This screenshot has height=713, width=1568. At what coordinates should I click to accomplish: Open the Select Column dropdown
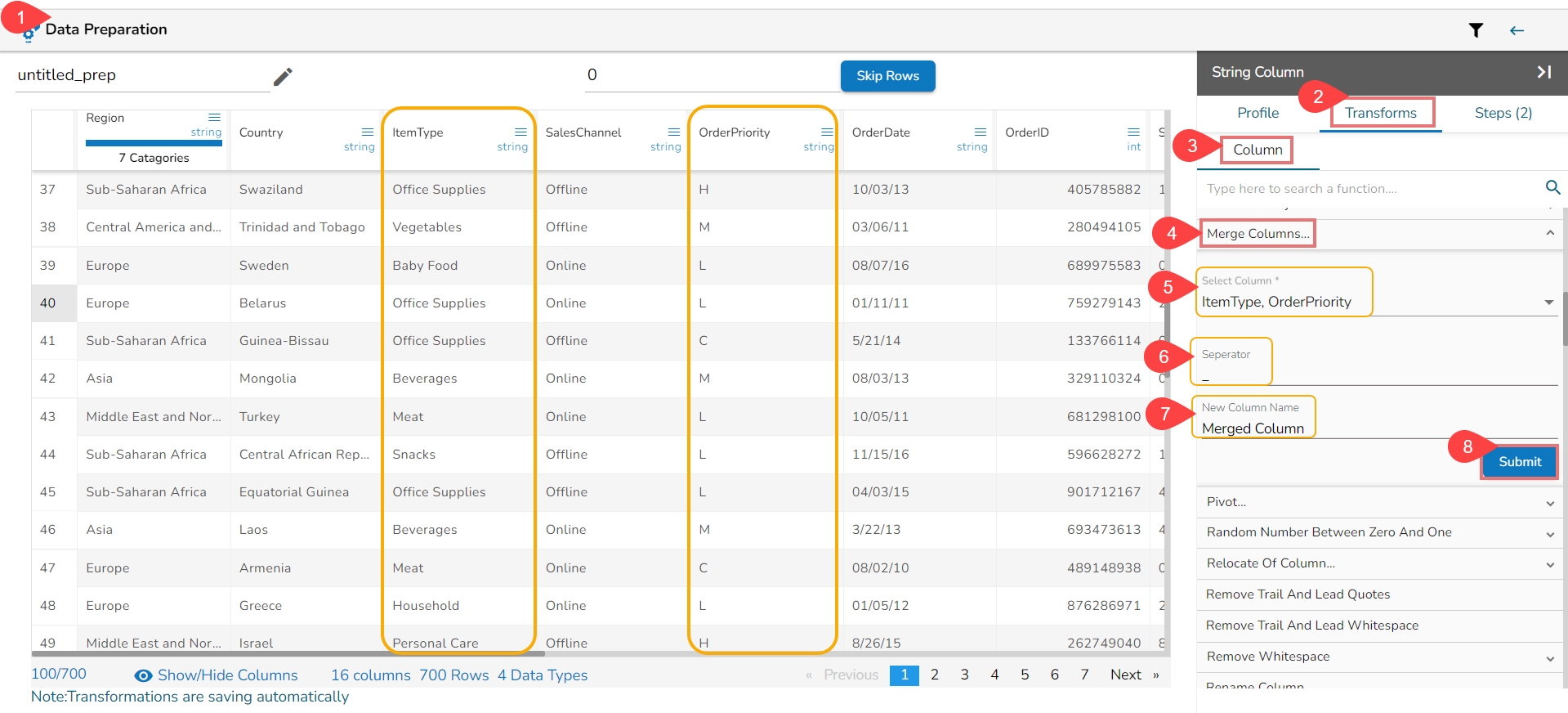1548,303
